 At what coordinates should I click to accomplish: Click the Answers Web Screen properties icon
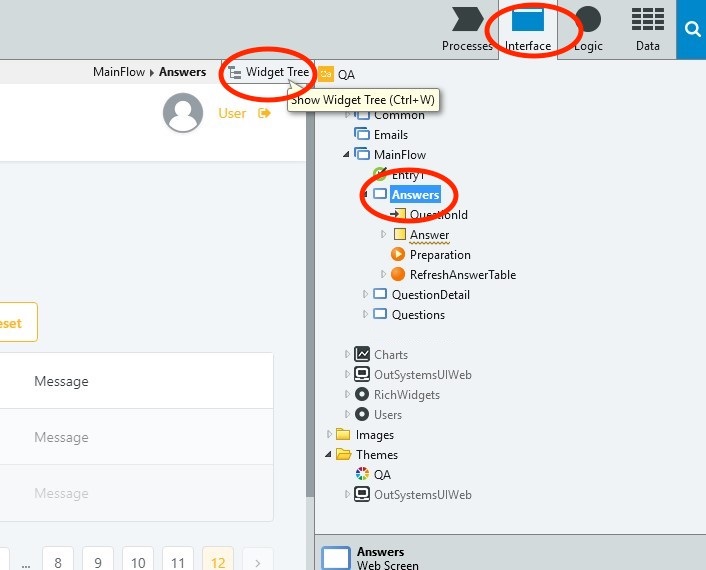click(336, 558)
